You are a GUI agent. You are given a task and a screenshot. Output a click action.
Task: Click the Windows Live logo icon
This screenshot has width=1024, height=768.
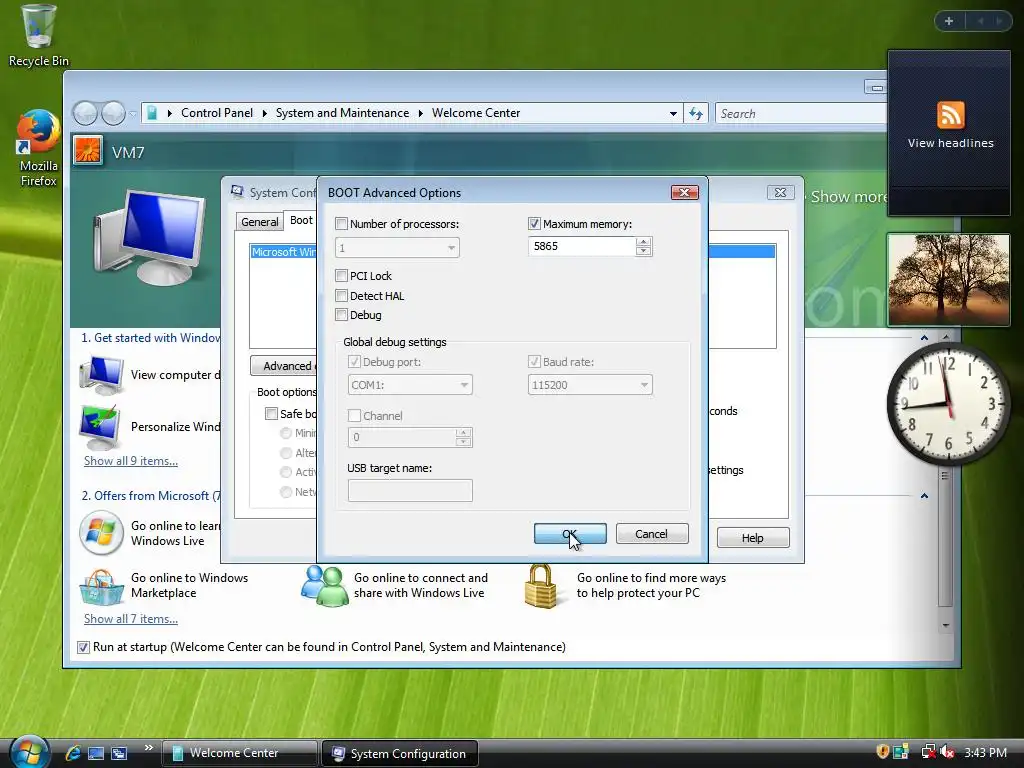(101, 533)
